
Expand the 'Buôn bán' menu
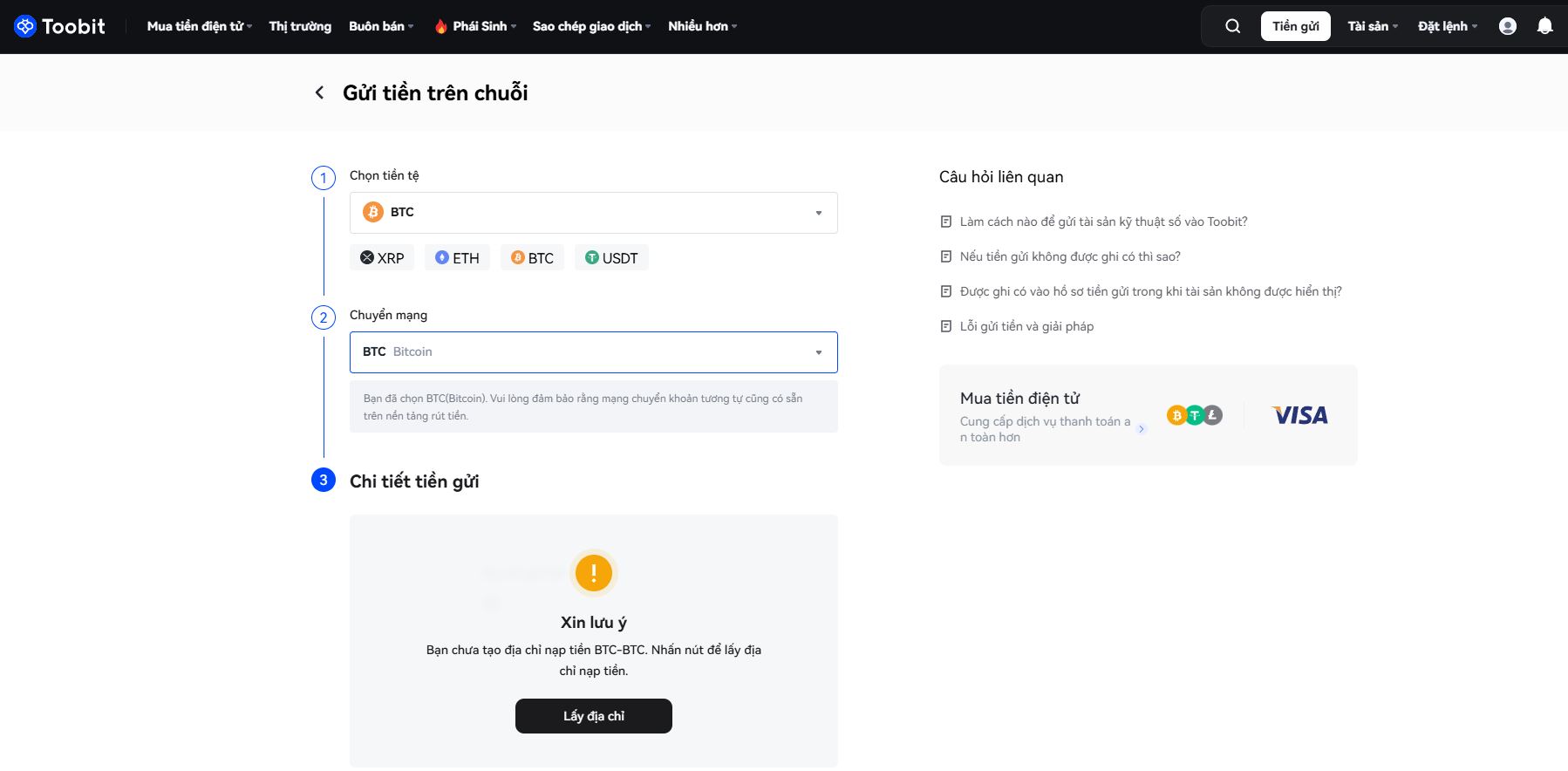tap(381, 26)
